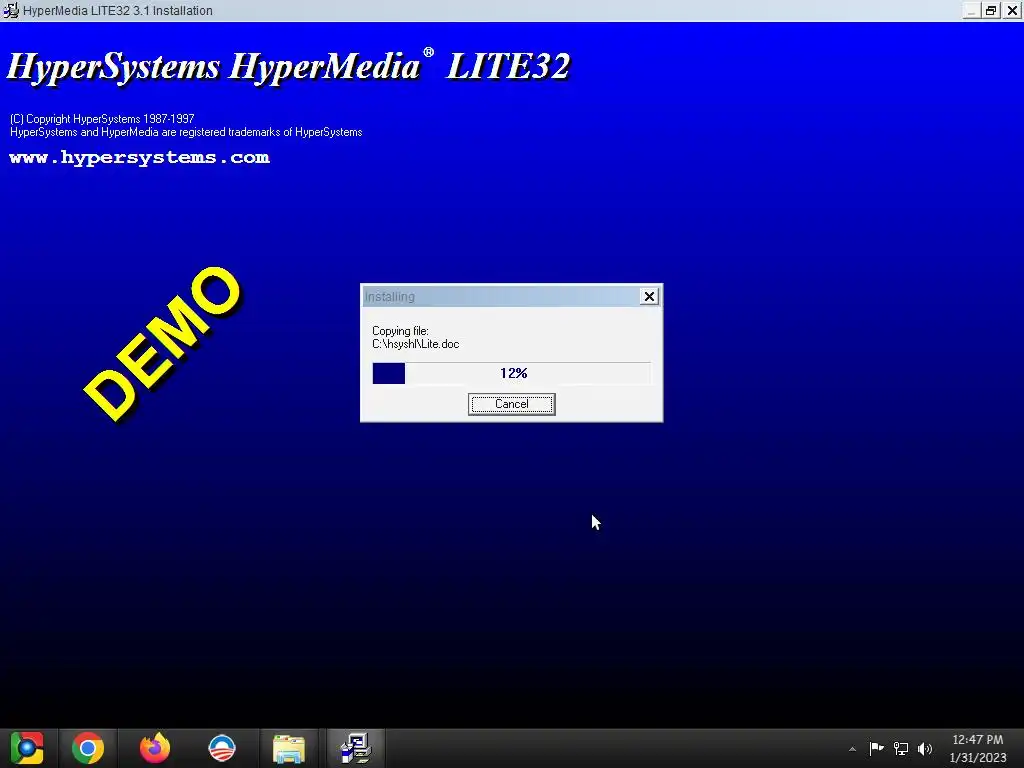The height and width of the screenshot is (768, 1024).
Task: Open network status tray icon
Action: pos(901,749)
